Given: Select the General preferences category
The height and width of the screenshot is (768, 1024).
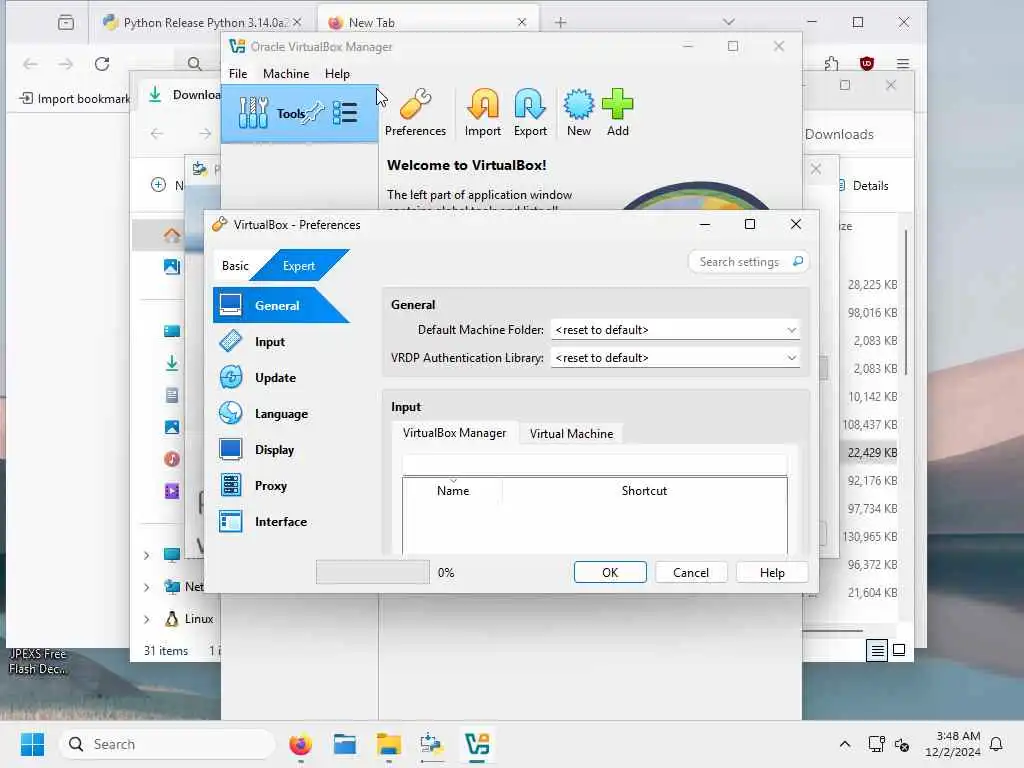Looking at the screenshot, I should coord(281,305).
